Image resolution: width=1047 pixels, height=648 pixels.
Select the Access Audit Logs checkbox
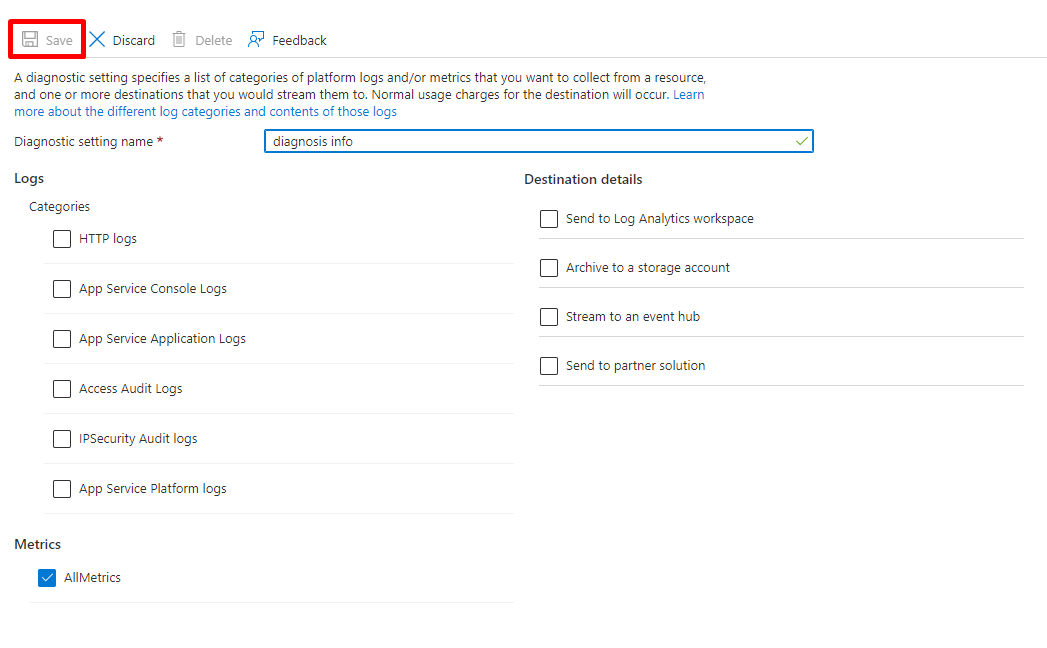pyautogui.click(x=62, y=389)
